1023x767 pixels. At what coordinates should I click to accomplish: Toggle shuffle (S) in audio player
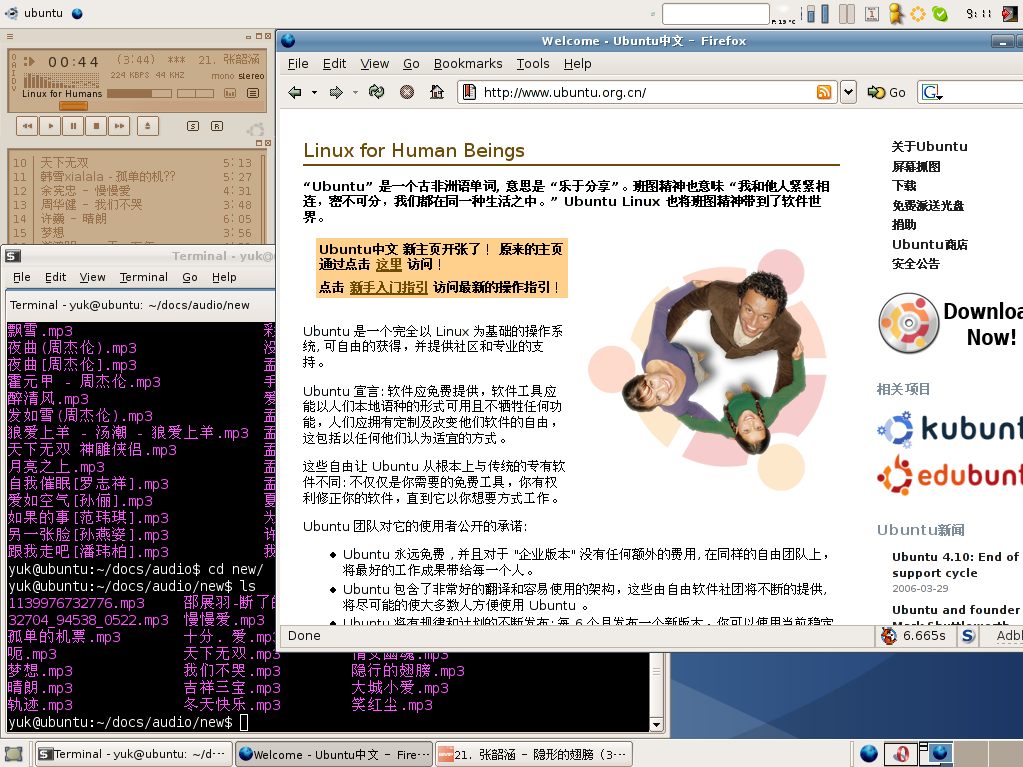tap(192, 126)
